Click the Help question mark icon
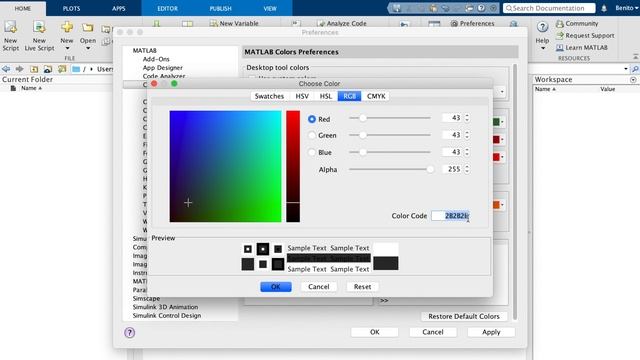Image resolution: width=640 pixels, height=360 pixels. tap(542, 27)
